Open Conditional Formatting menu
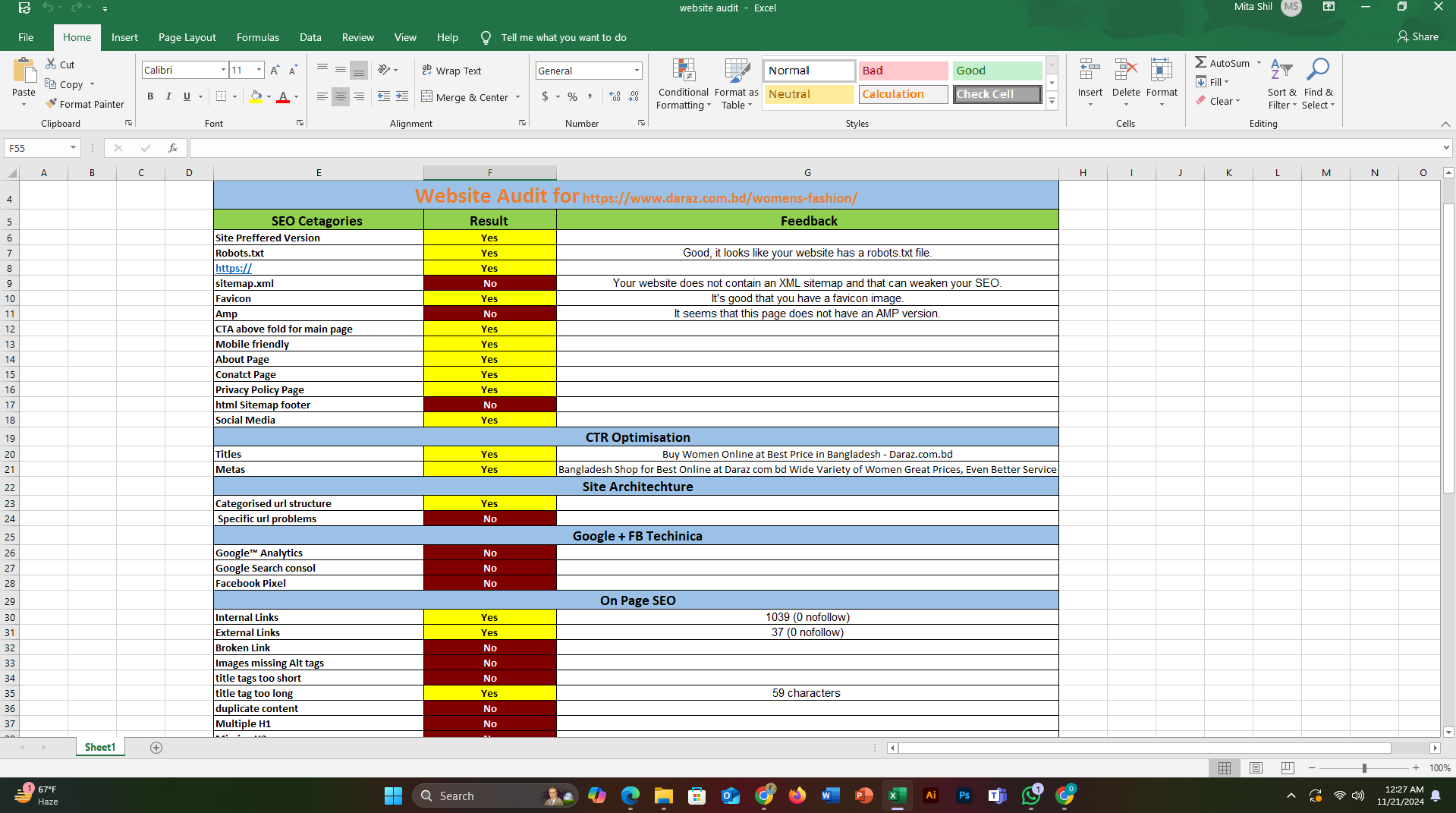 coord(683,84)
